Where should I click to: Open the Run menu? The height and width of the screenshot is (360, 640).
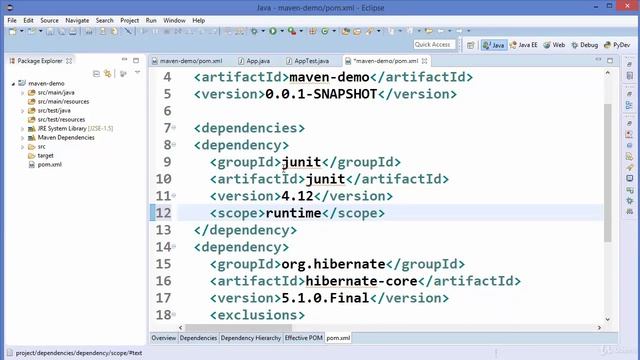pyautogui.click(x=151, y=20)
